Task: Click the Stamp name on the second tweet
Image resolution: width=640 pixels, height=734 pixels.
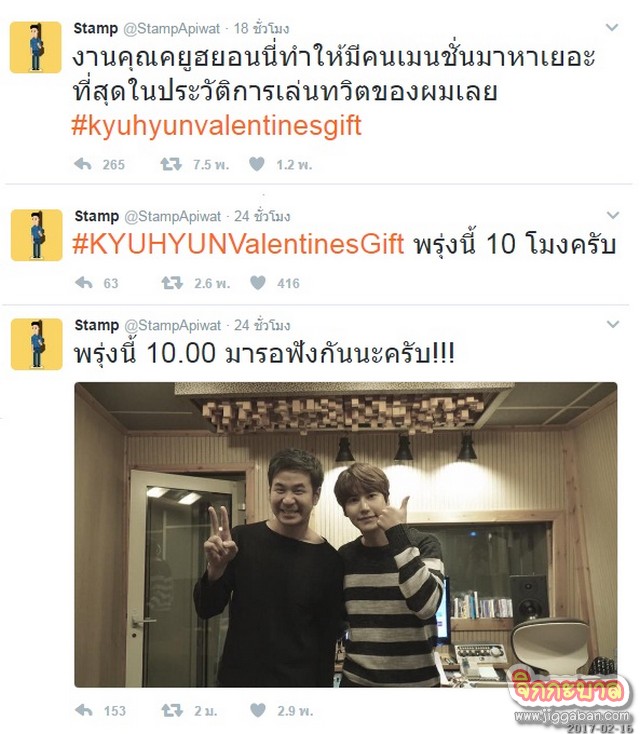Action: pyautogui.click(x=96, y=216)
